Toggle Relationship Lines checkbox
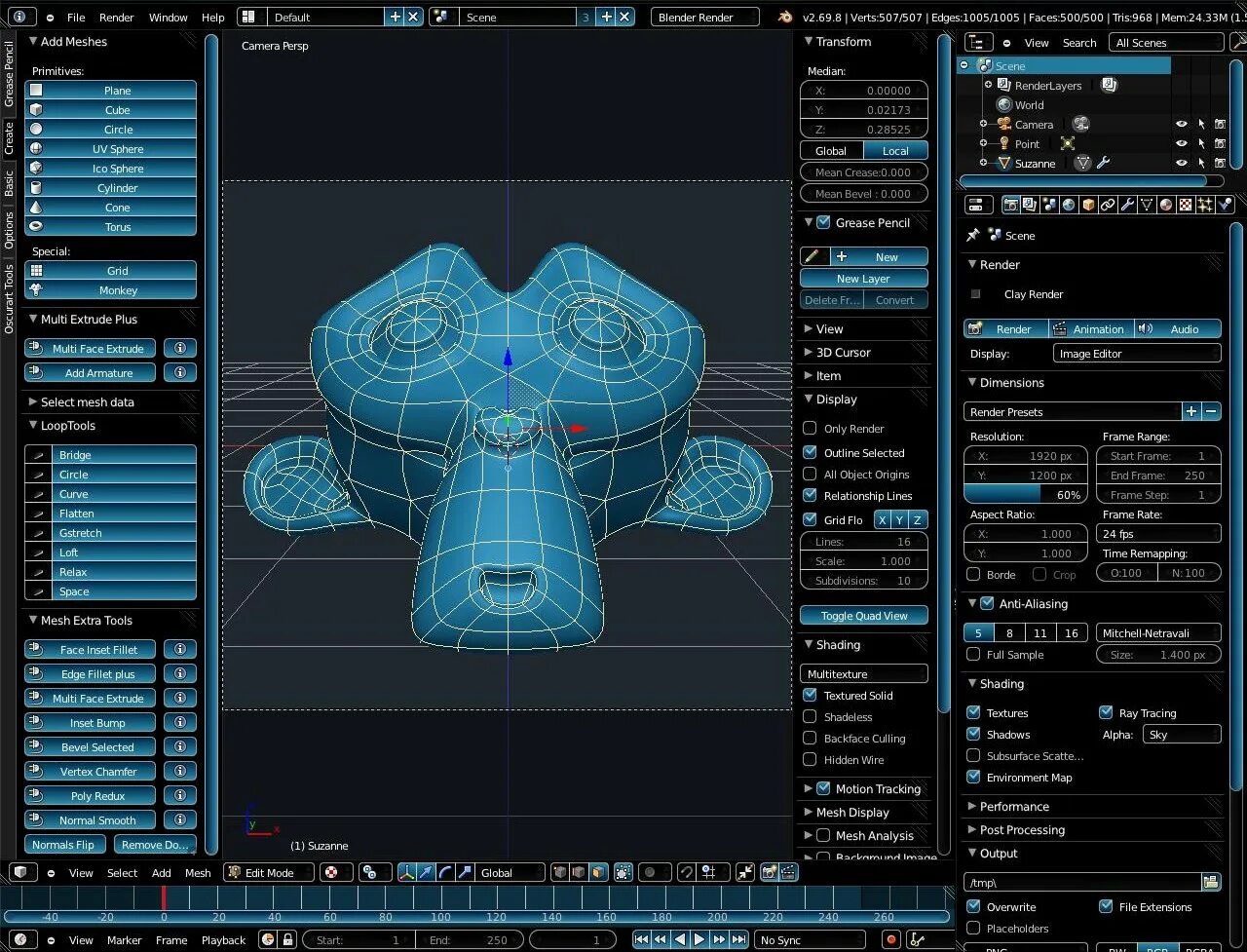The height and width of the screenshot is (952, 1247). [810, 495]
